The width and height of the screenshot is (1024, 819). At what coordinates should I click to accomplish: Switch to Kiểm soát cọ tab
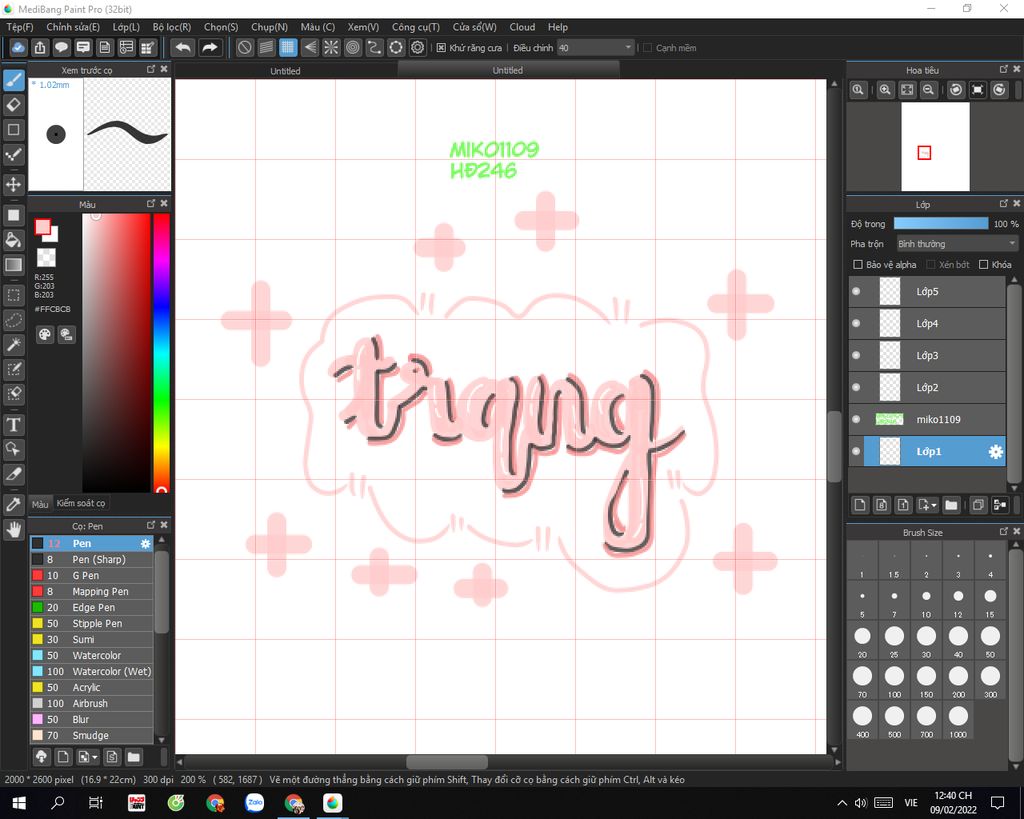(80, 503)
